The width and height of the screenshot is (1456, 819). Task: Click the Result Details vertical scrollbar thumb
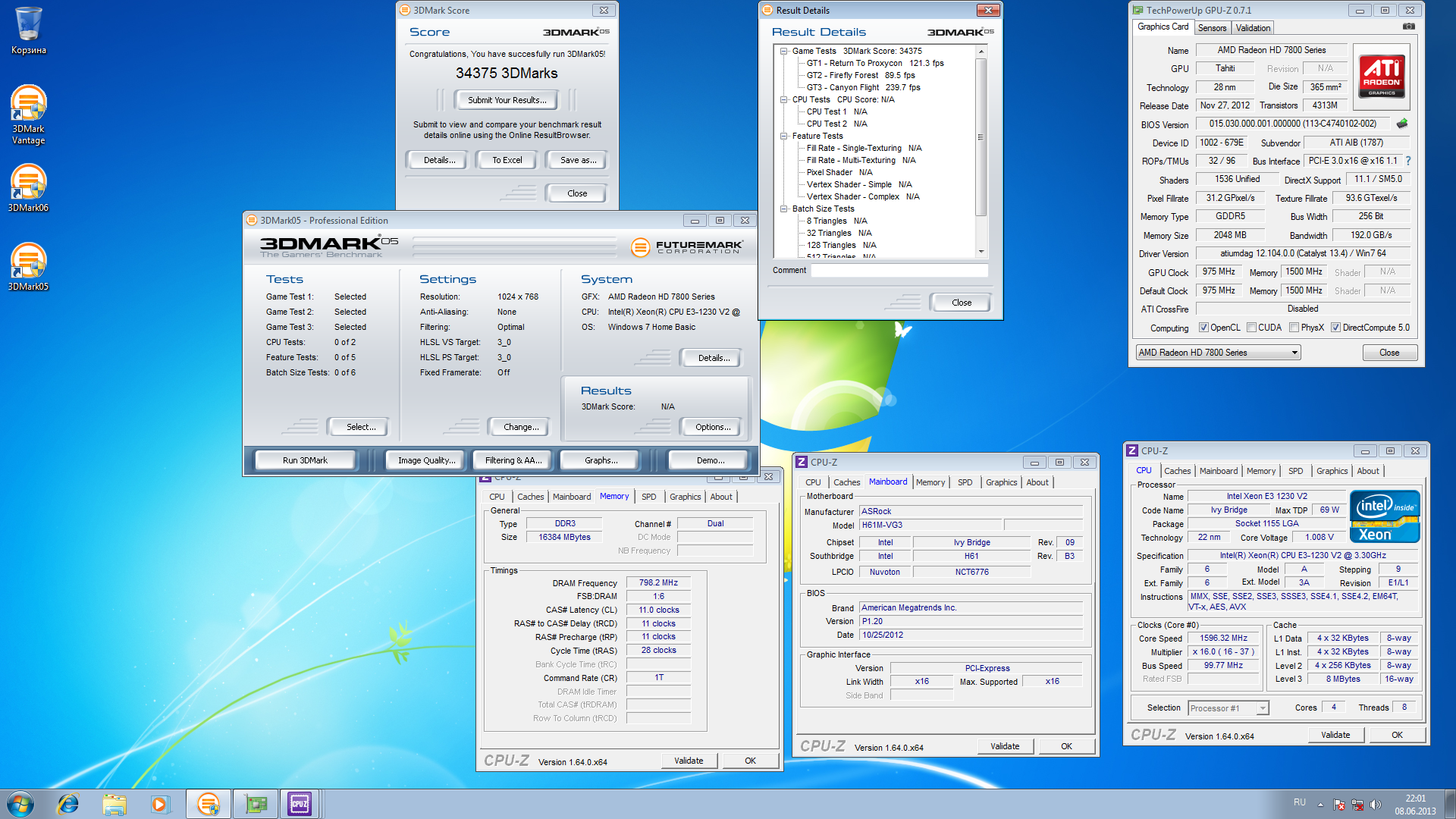click(x=981, y=137)
